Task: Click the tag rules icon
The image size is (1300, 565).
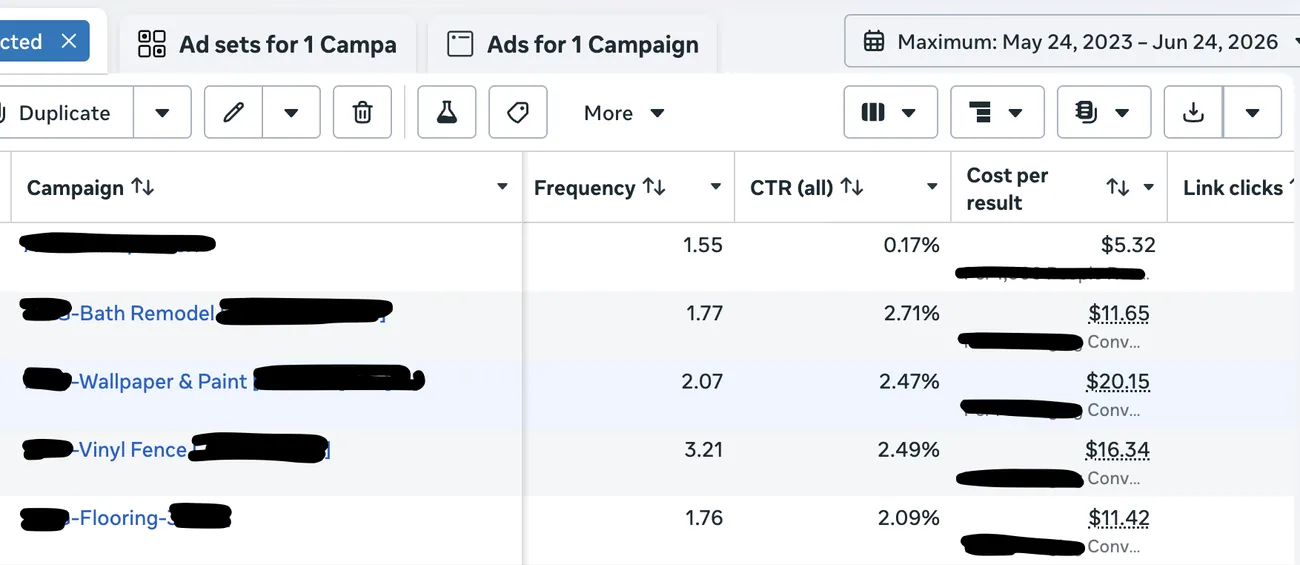Action: click(x=518, y=112)
